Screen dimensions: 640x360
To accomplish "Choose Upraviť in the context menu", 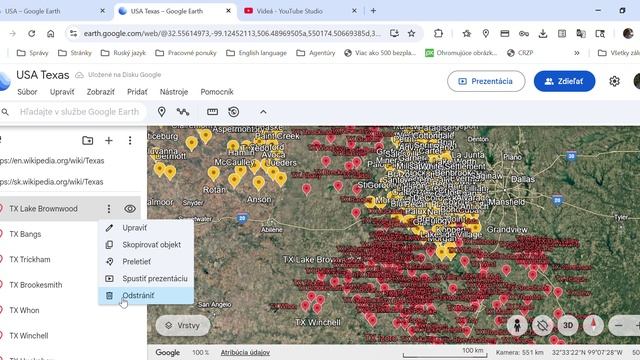I will 146,228.
